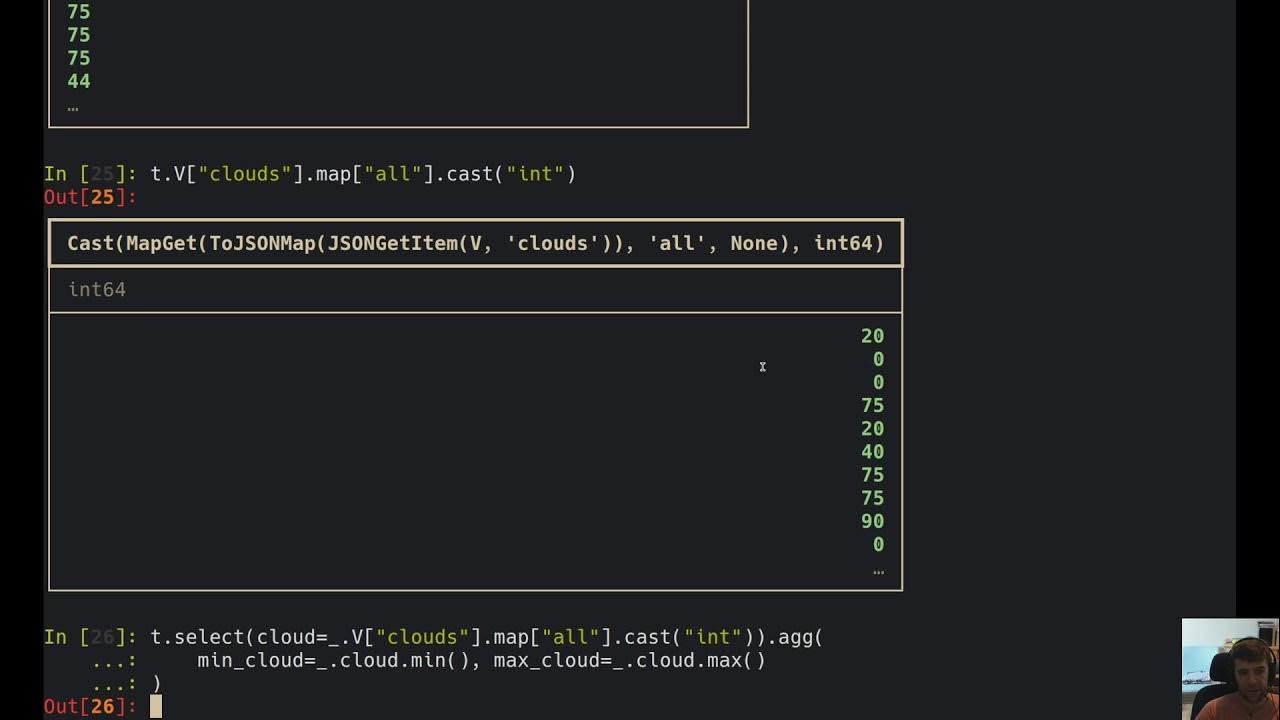Click the t.select(cloud=...) code line

click(x=486, y=637)
